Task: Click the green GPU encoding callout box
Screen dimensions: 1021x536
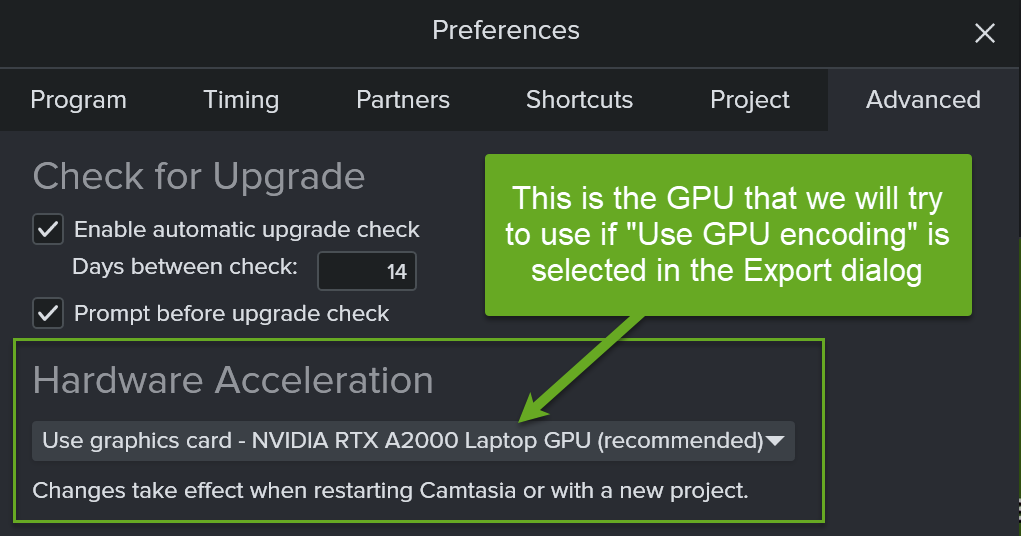Action: pos(727,234)
